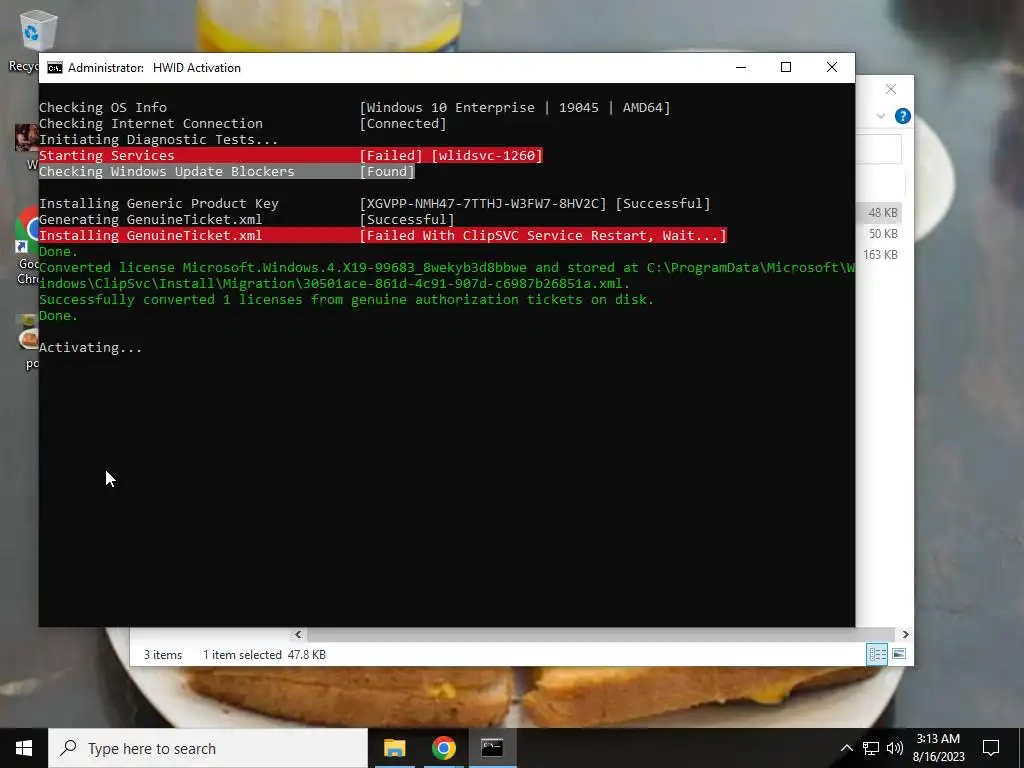1024x768 pixels.
Task: Close the File Explorer window behind
Action: point(891,89)
